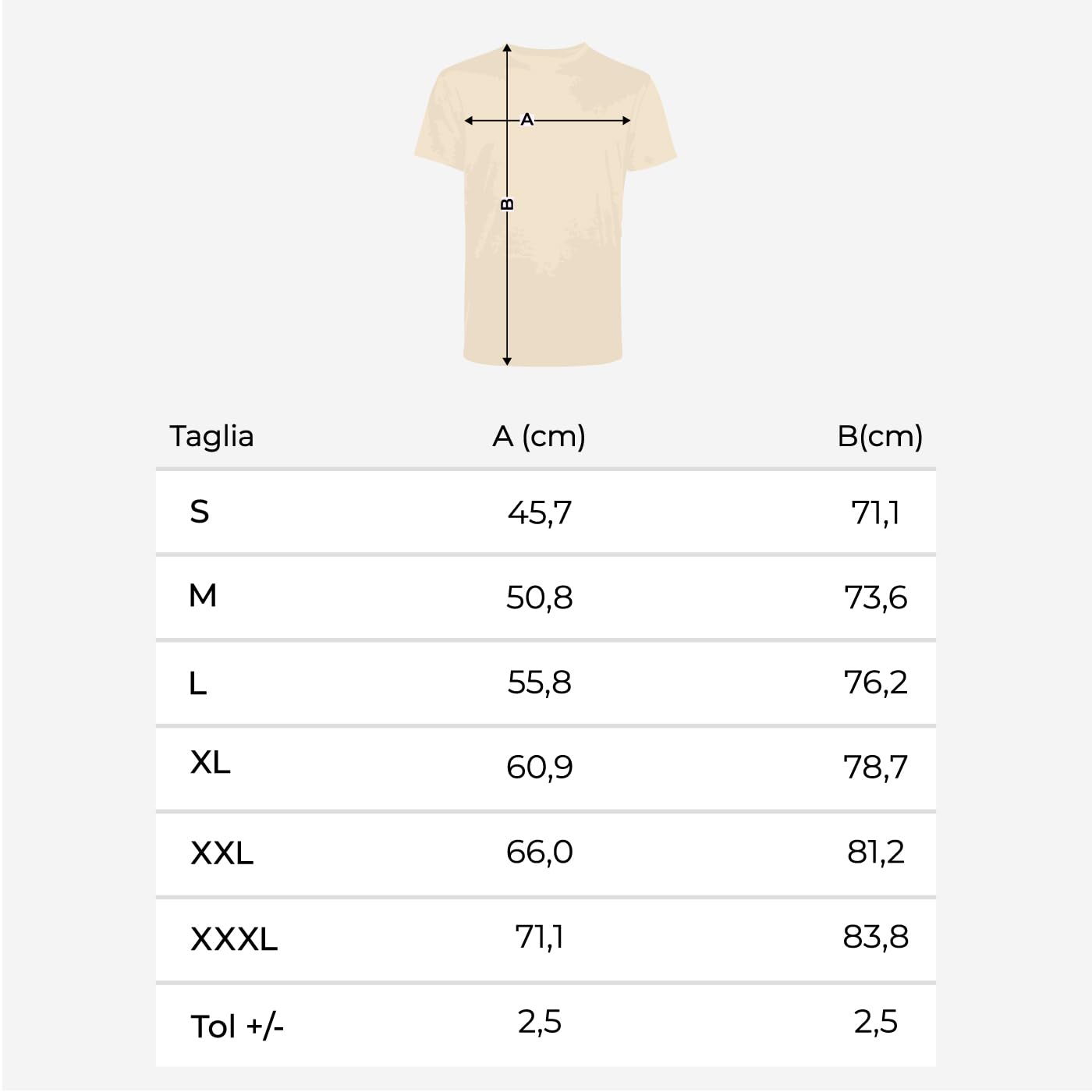Select the XXL size row label
This screenshot has height=1092, width=1092.
[x=222, y=853]
